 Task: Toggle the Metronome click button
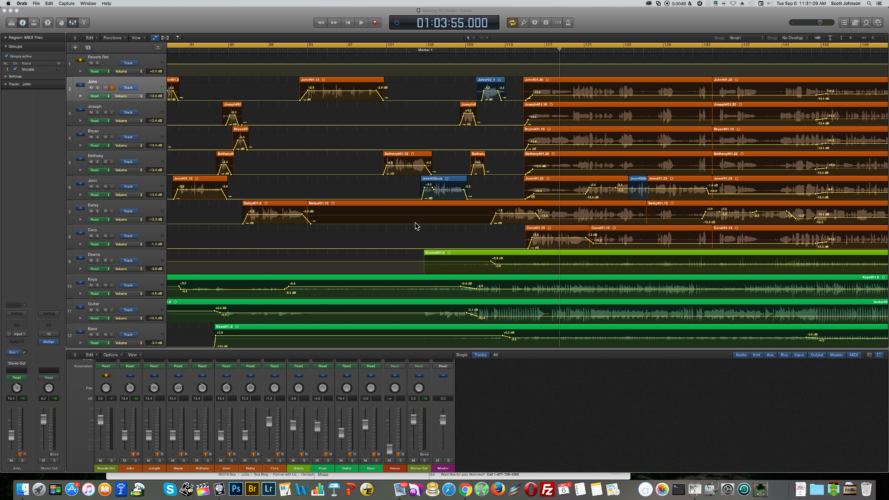pos(568,23)
